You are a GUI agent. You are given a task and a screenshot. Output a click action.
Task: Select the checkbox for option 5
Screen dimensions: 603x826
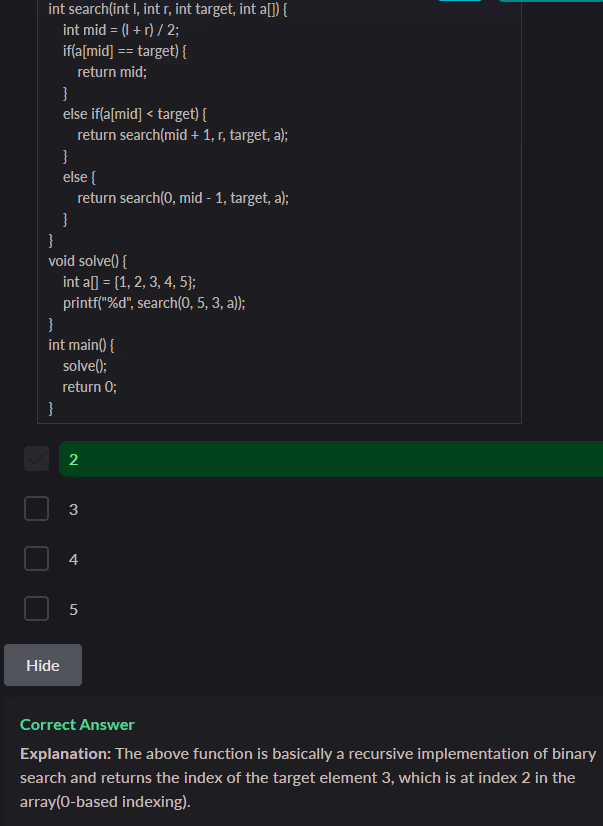coord(37,608)
